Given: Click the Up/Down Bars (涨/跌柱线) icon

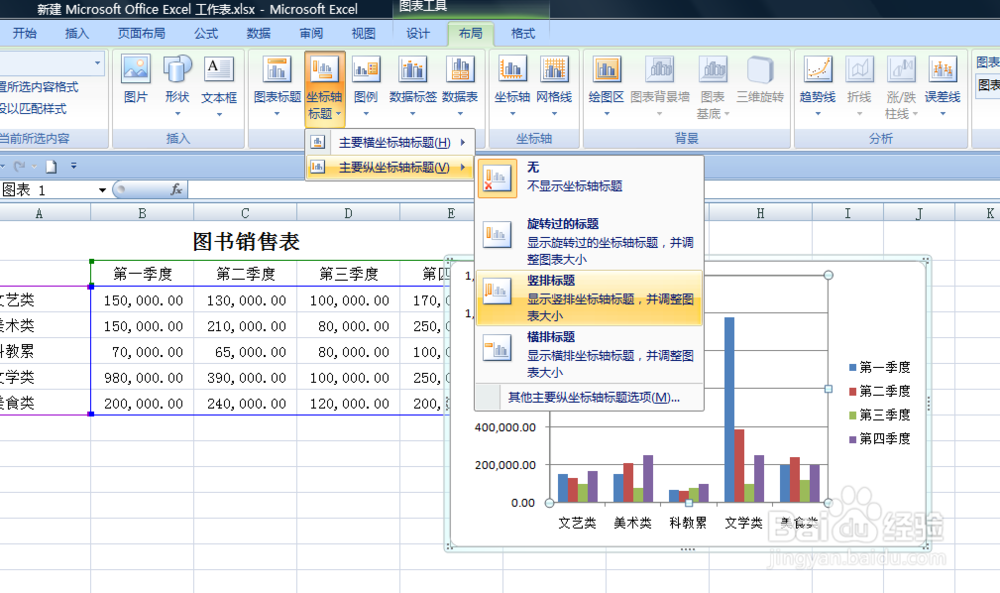Looking at the screenshot, I should (901, 70).
